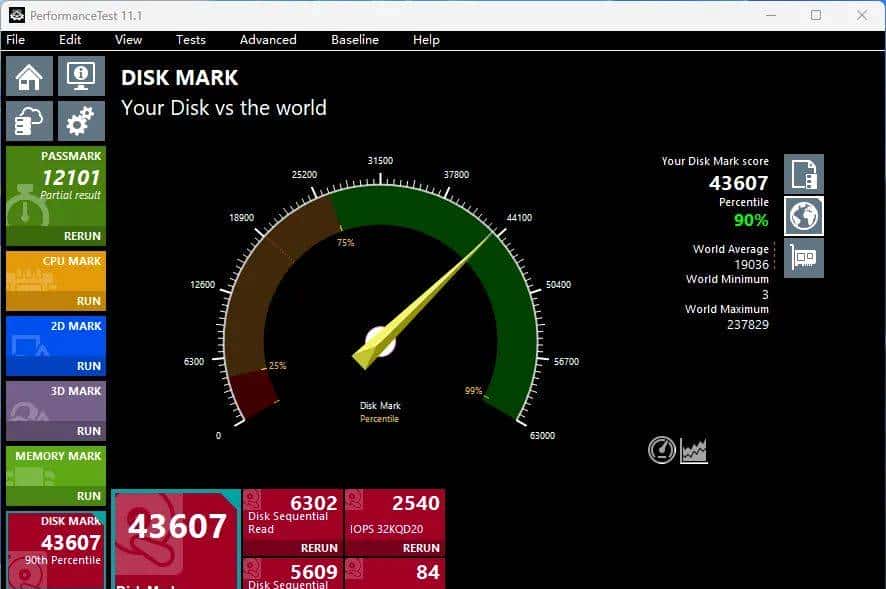Switch to the gauge dial view icon
This screenshot has height=589, width=886.
[x=662, y=451]
